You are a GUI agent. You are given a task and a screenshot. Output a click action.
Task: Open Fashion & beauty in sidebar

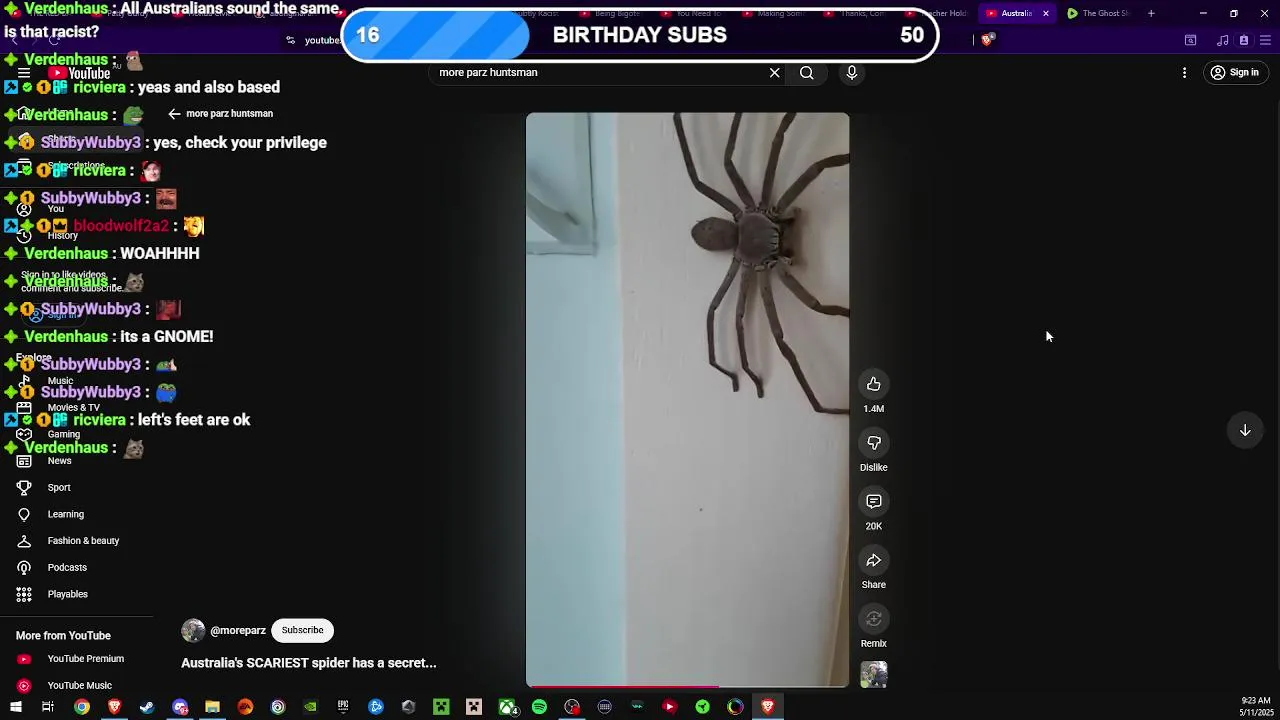point(83,541)
